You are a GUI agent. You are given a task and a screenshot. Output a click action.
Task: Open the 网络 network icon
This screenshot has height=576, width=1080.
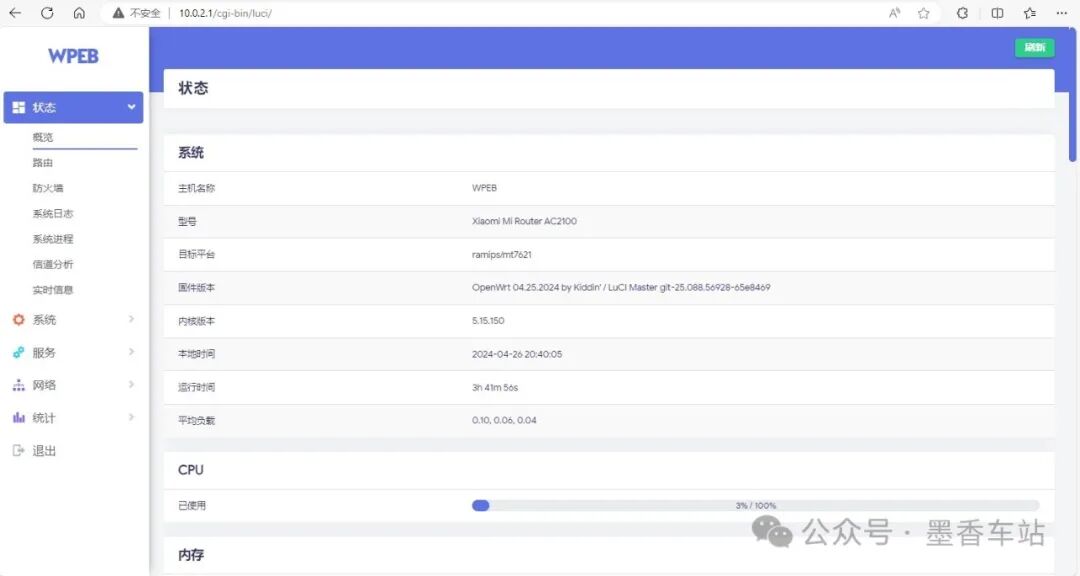click(19, 384)
